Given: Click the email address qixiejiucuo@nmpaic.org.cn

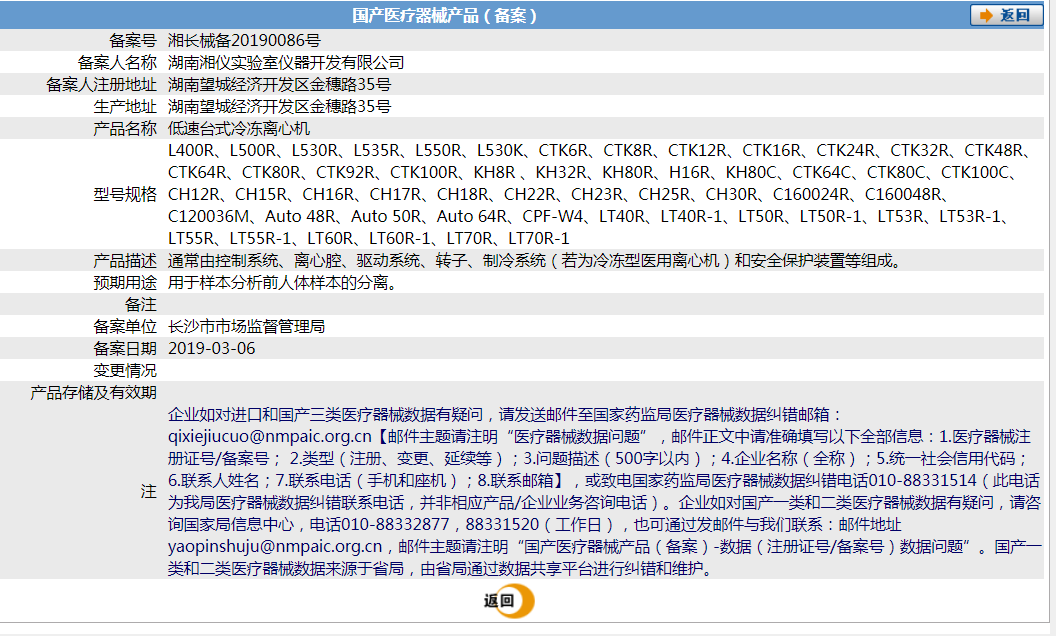Looking at the screenshot, I should tap(269, 437).
